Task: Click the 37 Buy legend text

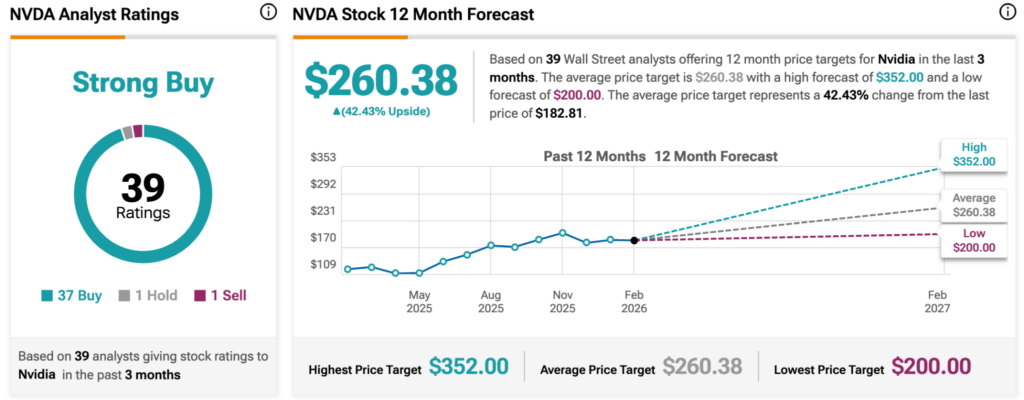Action: 79,295
